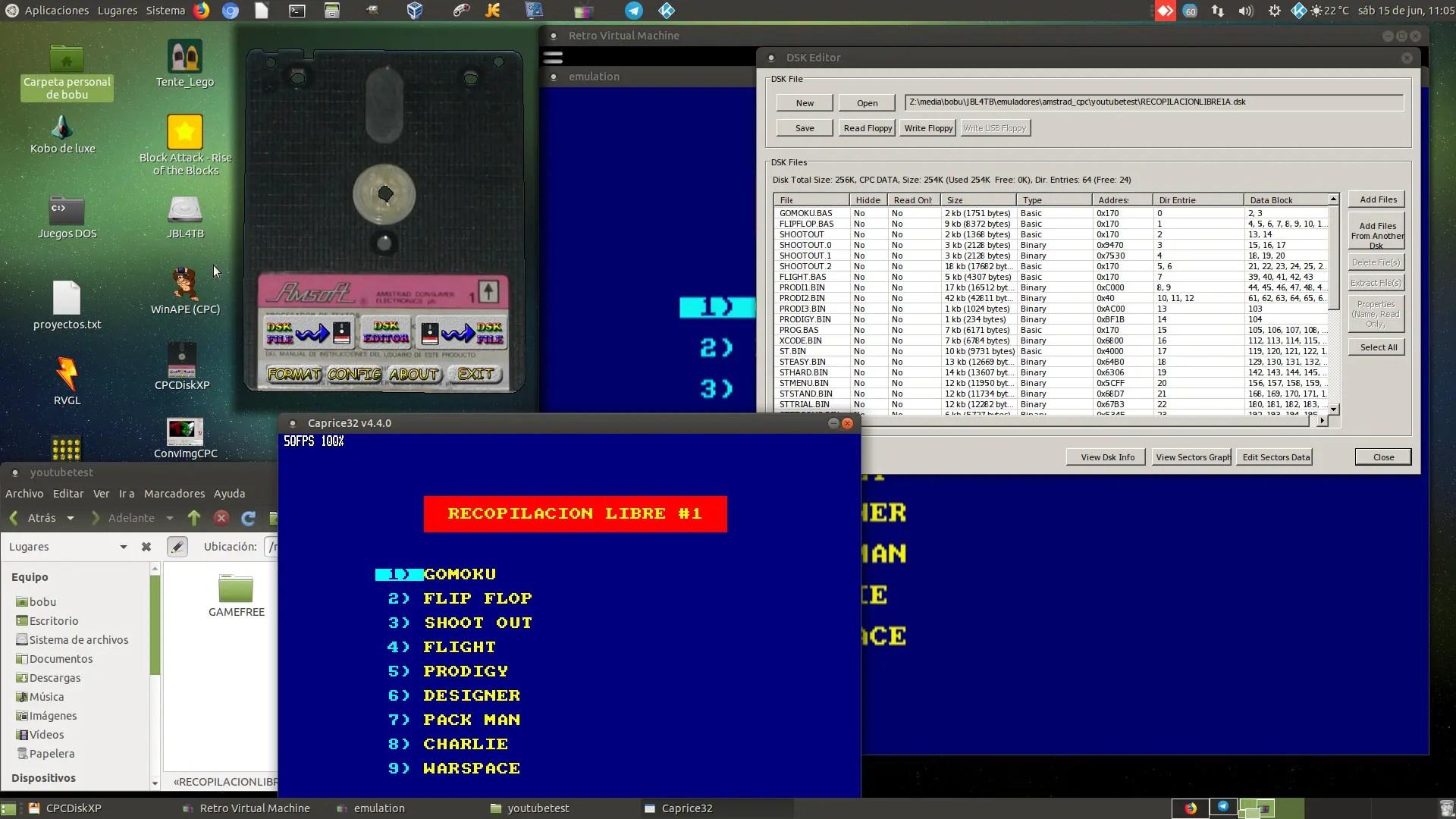The width and height of the screenshot is (1456, 819).
Task: Click the New button in DSK Editor
Action: (x=805, y=103)
